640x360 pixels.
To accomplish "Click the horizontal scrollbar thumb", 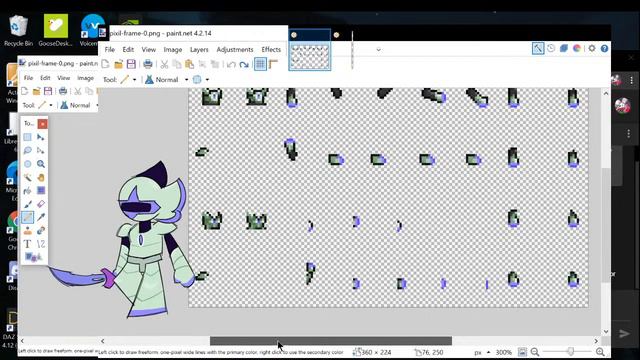I will (331, 341).
